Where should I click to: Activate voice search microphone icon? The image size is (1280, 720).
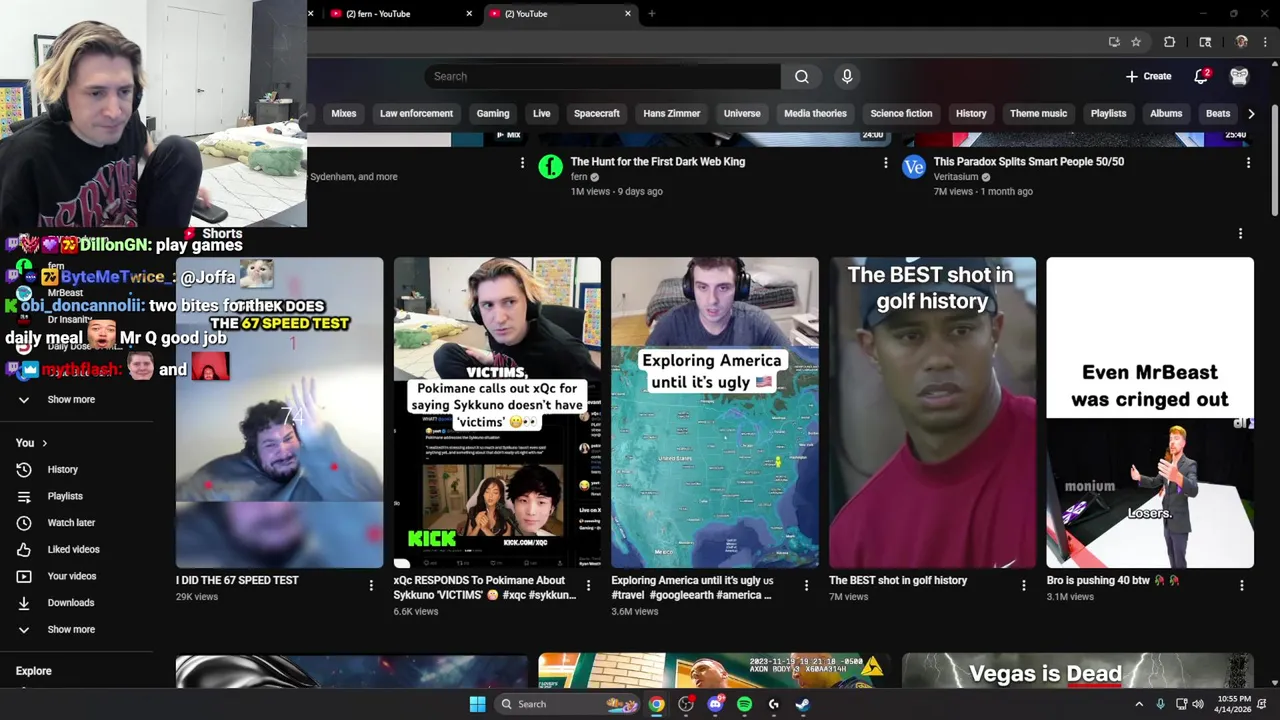click(x=847, y=76)
